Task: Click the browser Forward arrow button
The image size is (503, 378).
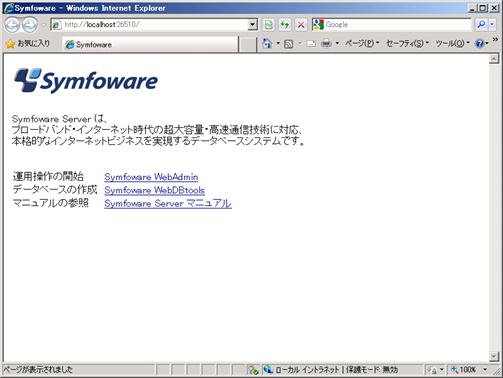Action: point(30,25)
